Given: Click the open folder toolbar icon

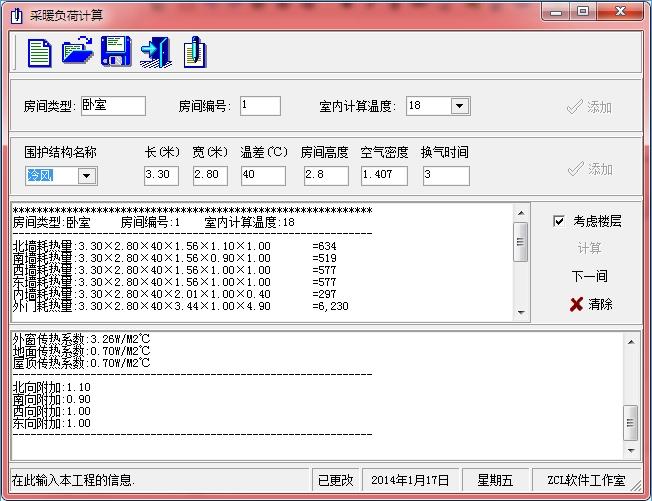Looking at the screenshot, I should click(x=77, y=51).
